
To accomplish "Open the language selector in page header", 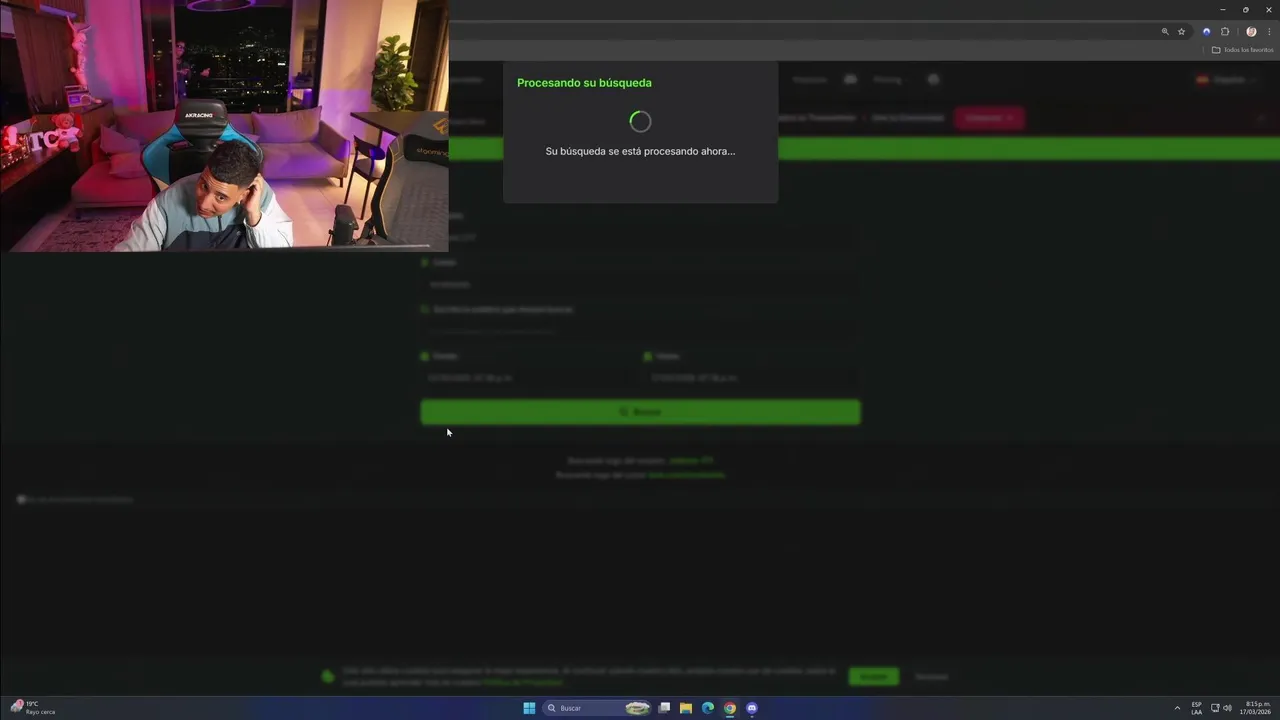I will click(1224, 80).
